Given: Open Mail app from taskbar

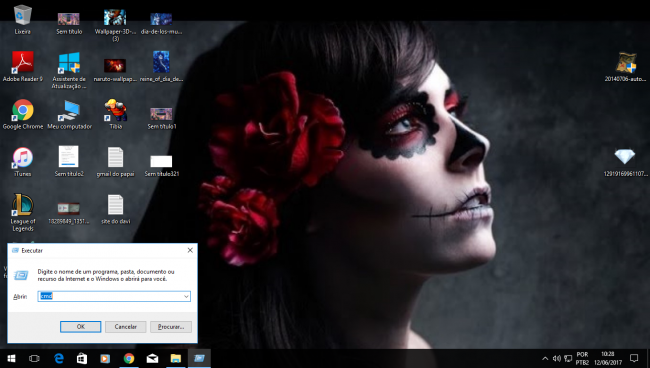Looking at the screenshot, I should tap(152, 358).
